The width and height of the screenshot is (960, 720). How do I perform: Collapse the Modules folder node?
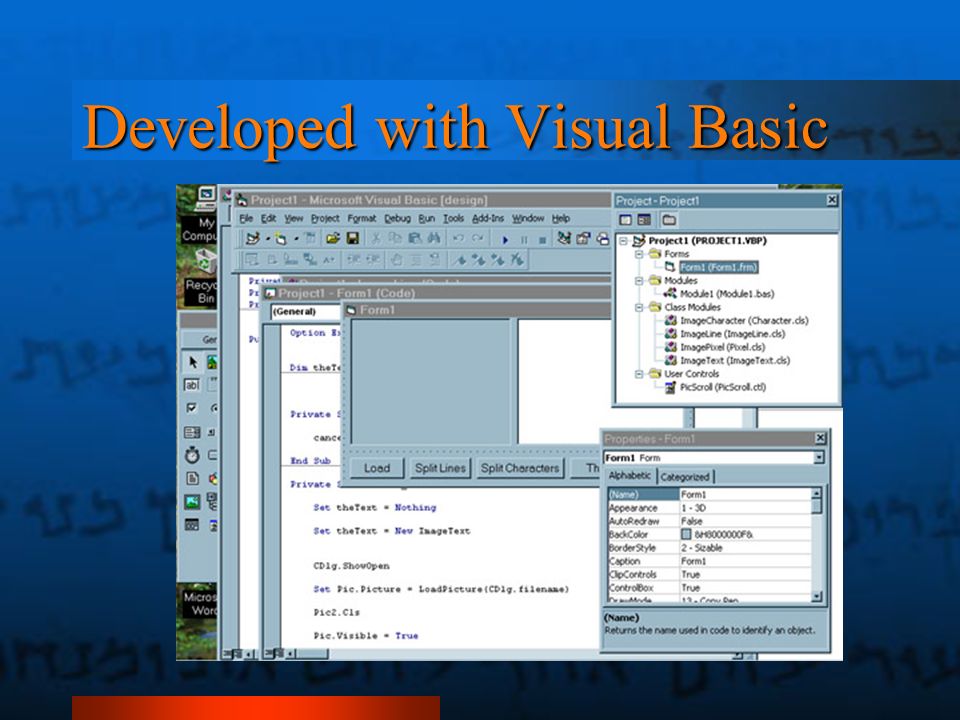[639, 280]
